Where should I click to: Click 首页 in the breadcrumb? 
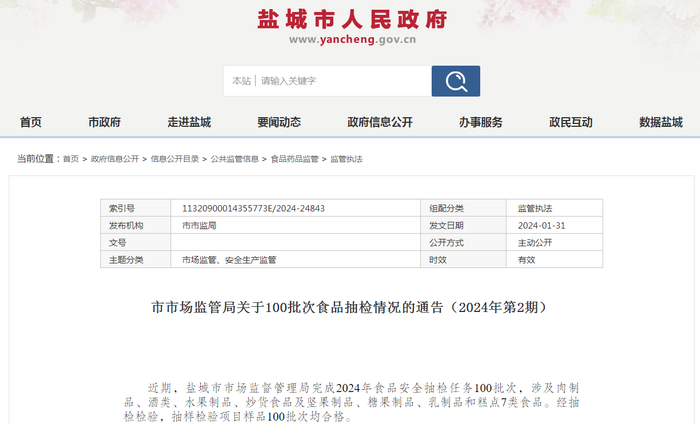[71, 159]
